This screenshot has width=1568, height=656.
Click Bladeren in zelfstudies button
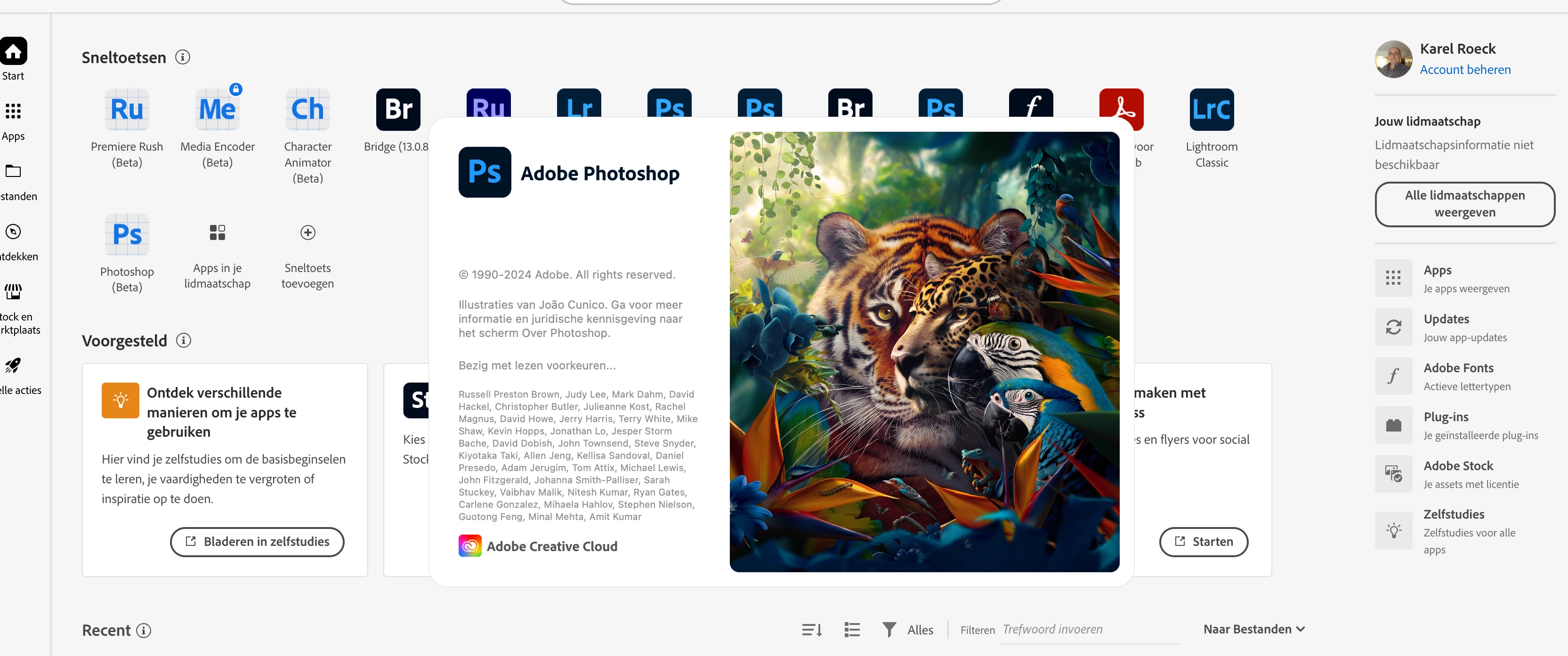coord(257,542)
